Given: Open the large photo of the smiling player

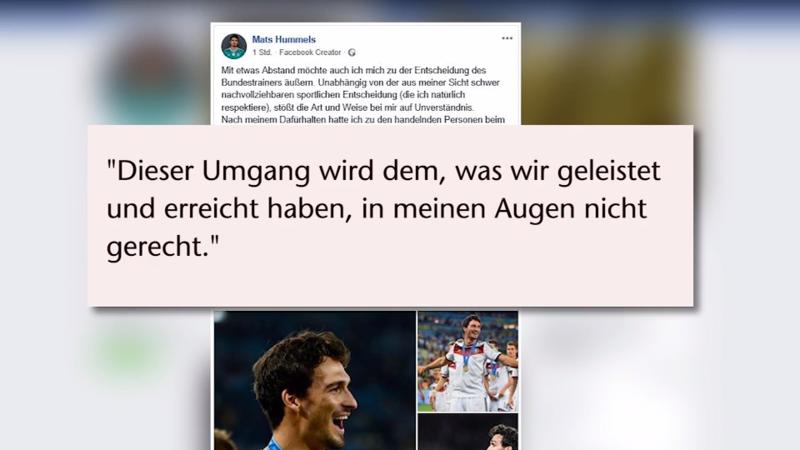Looking at the screenshot, I should pos(315,380).
